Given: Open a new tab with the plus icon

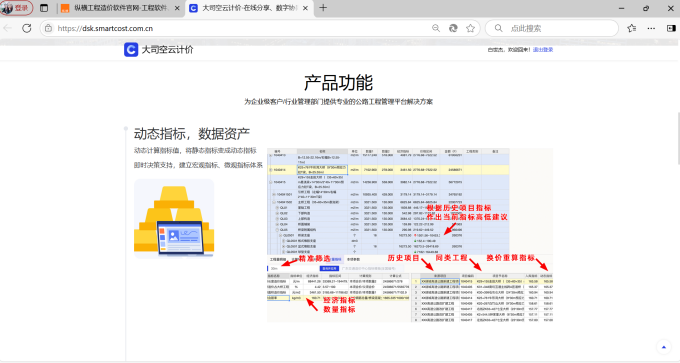Looking at the screenshot, I should point(323,8).
